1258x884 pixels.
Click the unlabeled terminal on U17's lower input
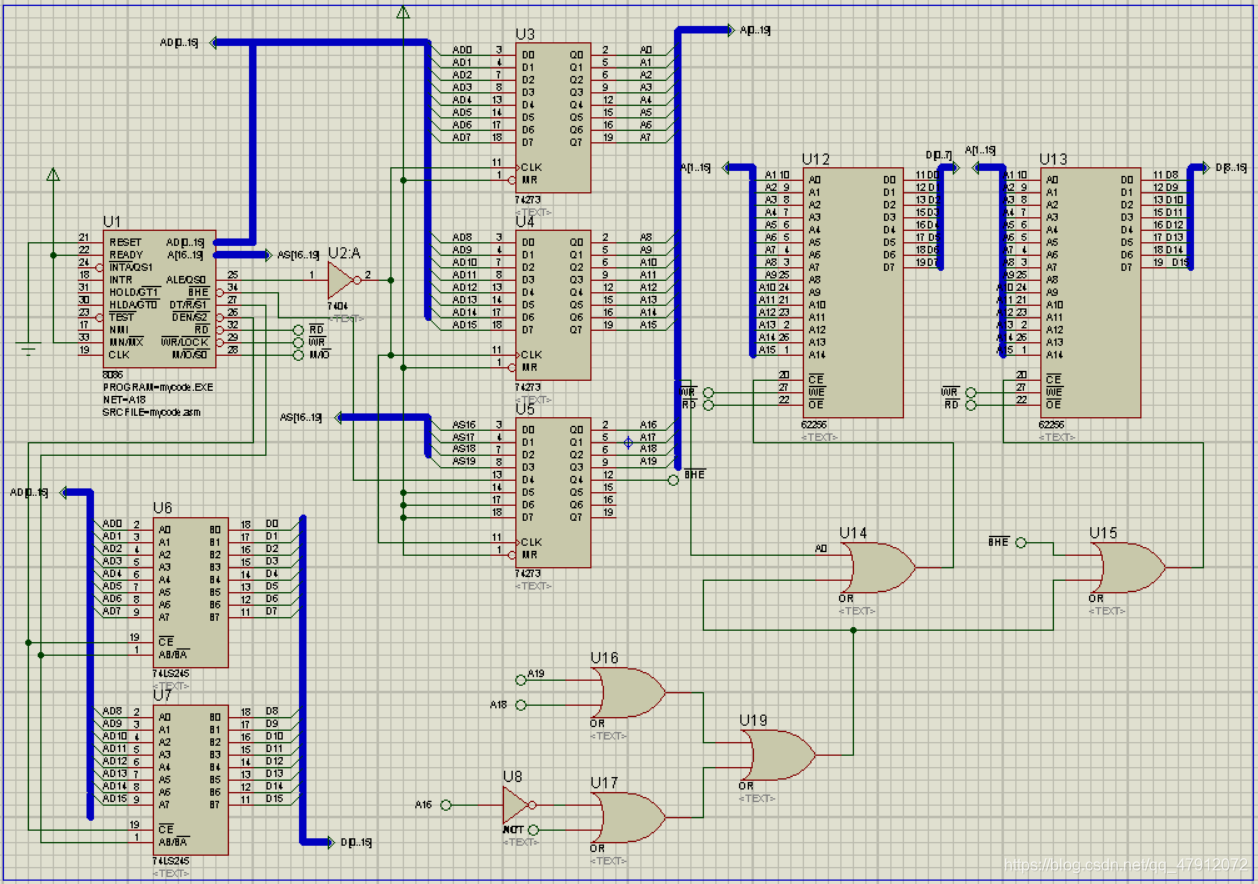pyautogui.click(x=533, y=830)
